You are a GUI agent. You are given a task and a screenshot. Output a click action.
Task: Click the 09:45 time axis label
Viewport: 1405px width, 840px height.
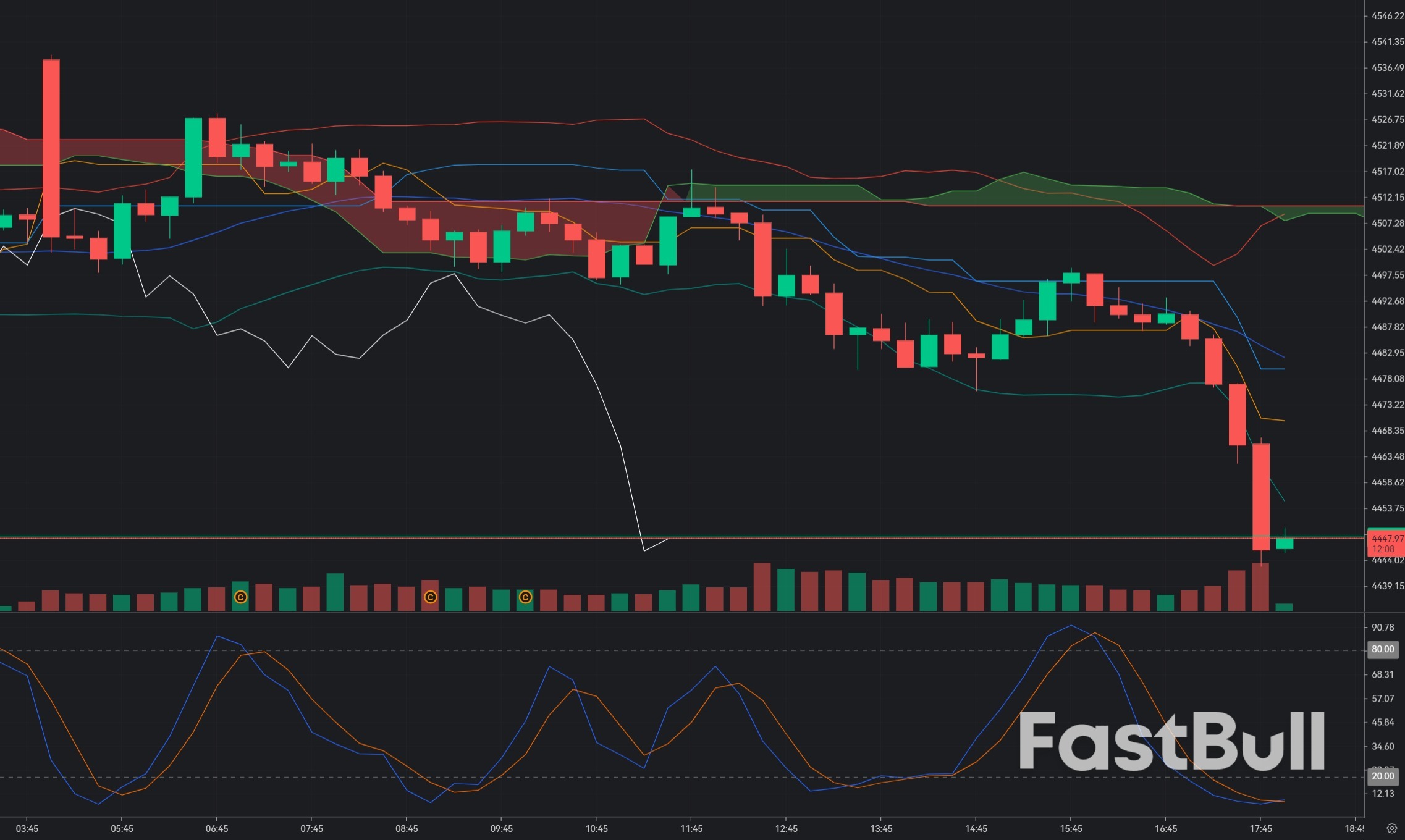(502, 829)
